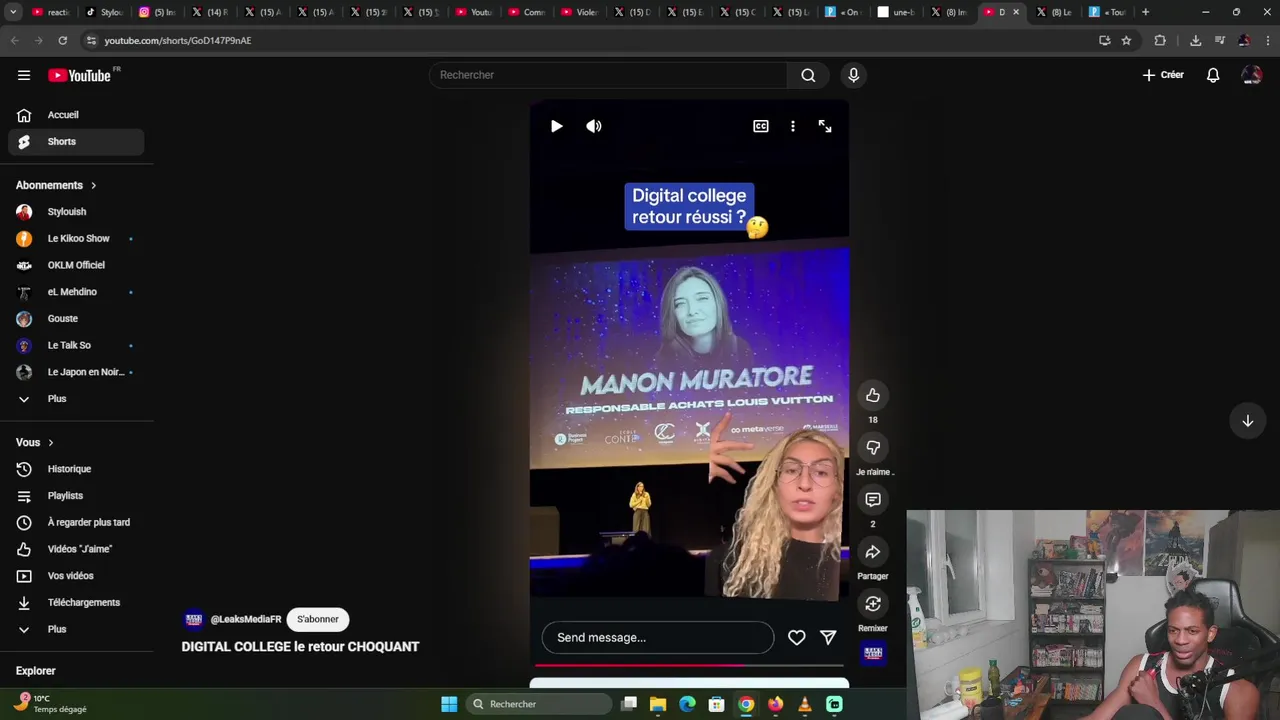1280x720 pixels.
Task: Open the Chrome extensions puzzle icon
Action: [x=1160, y=40]
